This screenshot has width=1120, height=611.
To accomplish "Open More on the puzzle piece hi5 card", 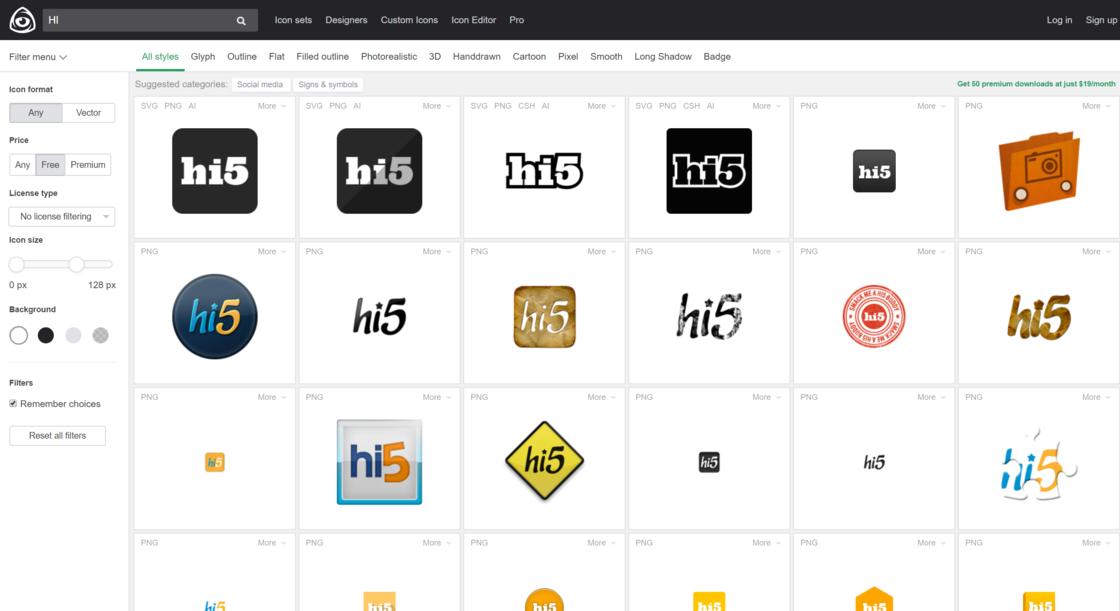I will tap(1096, 397).
